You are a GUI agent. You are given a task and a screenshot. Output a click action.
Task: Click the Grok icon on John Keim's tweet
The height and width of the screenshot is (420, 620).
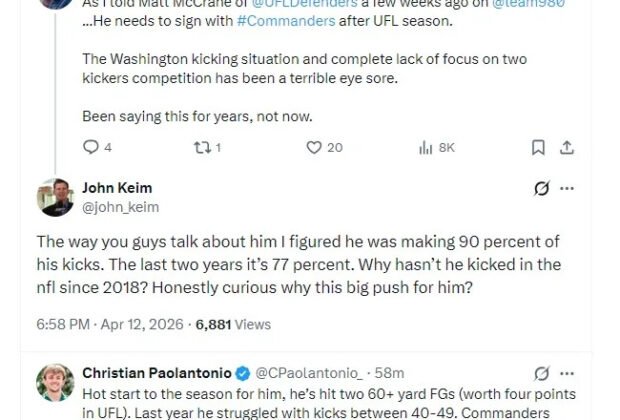click(x=541, y=188)
